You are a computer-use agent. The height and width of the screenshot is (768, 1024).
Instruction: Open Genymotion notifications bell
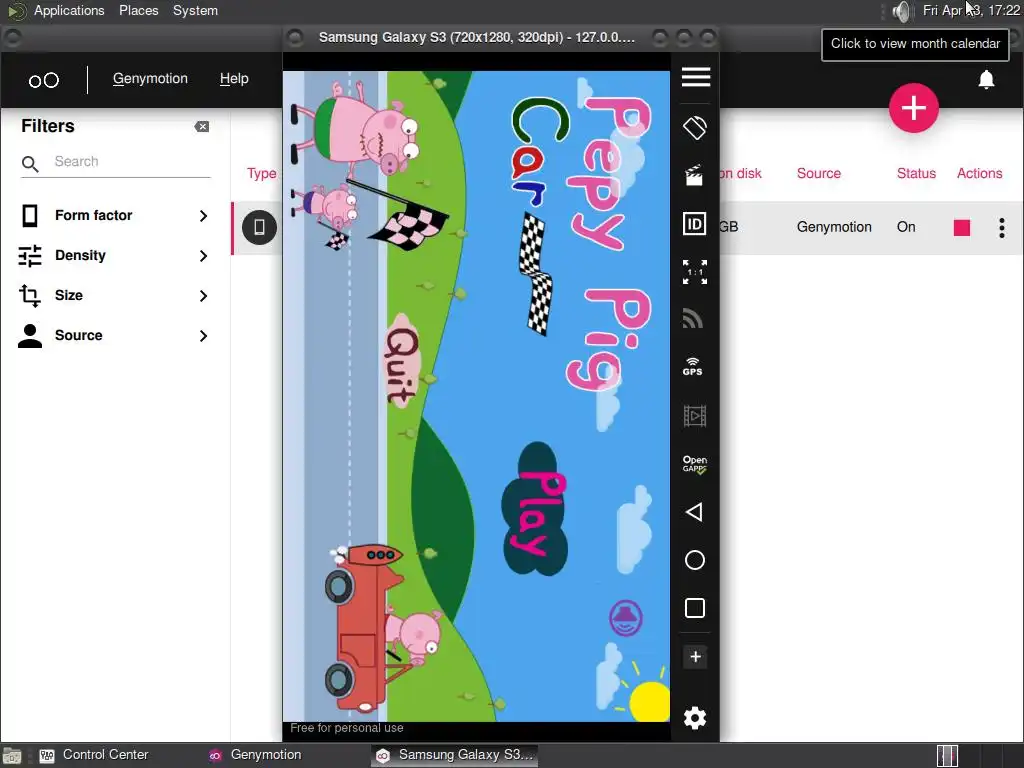pos(986,79)
